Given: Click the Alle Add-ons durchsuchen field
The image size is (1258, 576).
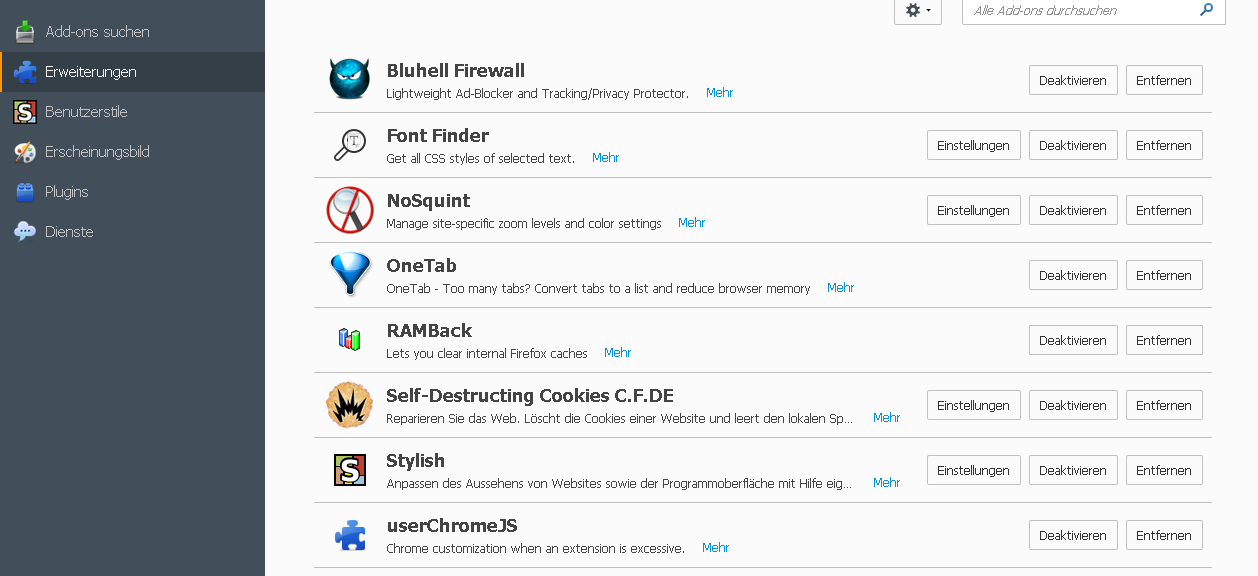Looking at the screenshot, I should [1080, 10].
